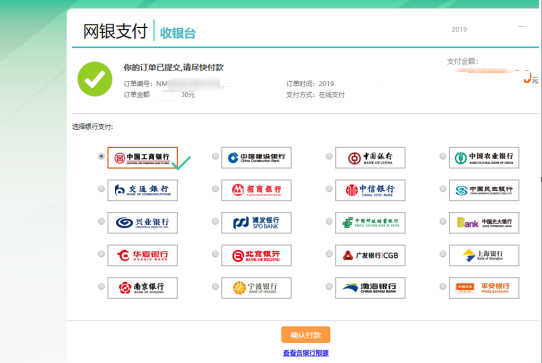Click the 支付金额 label
The image size is (542, 363).
[462, 62]
